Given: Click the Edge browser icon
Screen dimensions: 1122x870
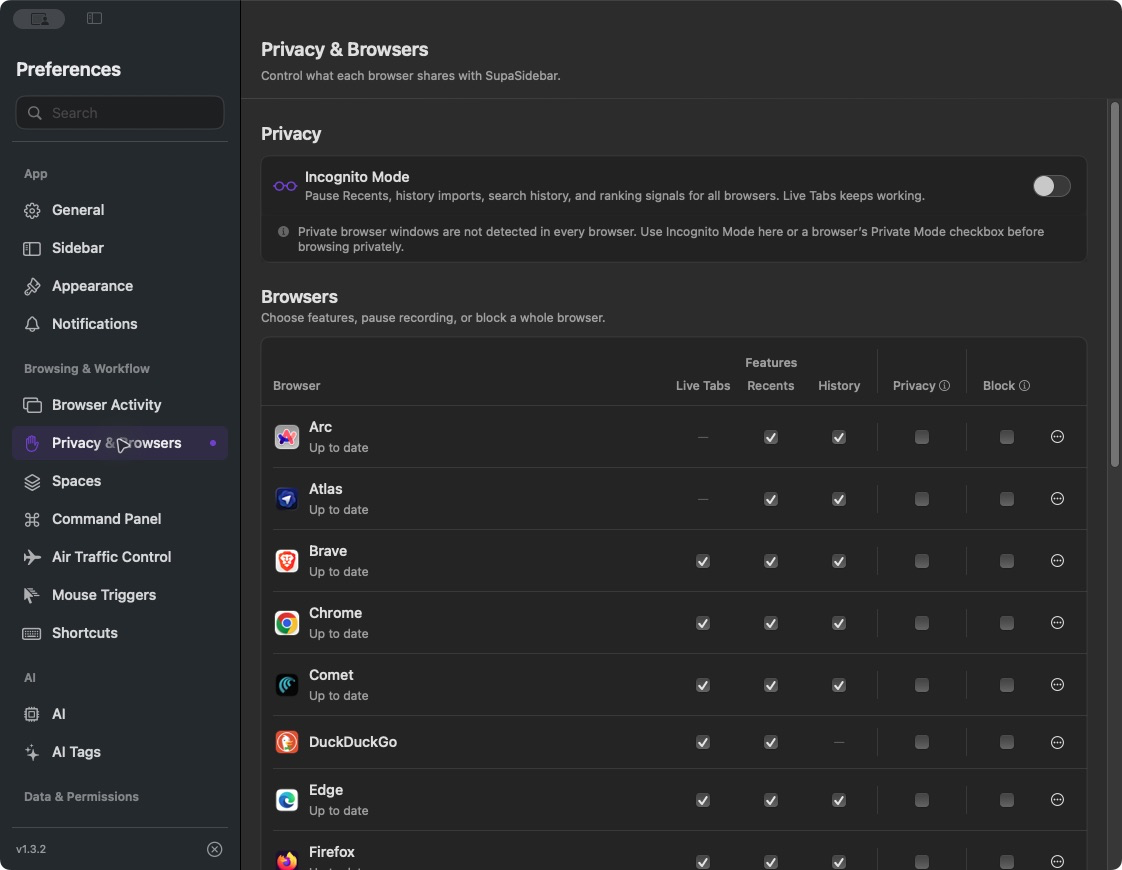Looking at the screenshot, I should (287, 799).
